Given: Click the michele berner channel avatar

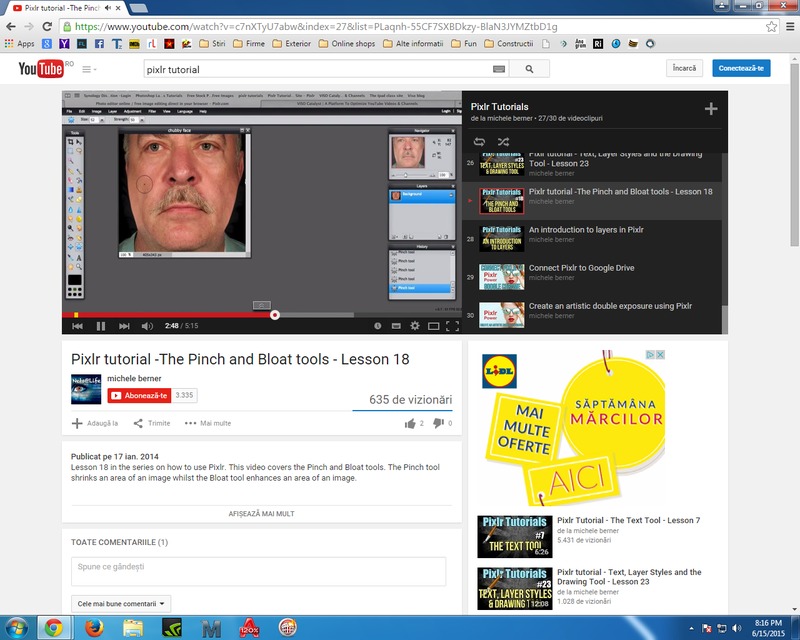Looking at the screenshot, I should tap(86, 389).
